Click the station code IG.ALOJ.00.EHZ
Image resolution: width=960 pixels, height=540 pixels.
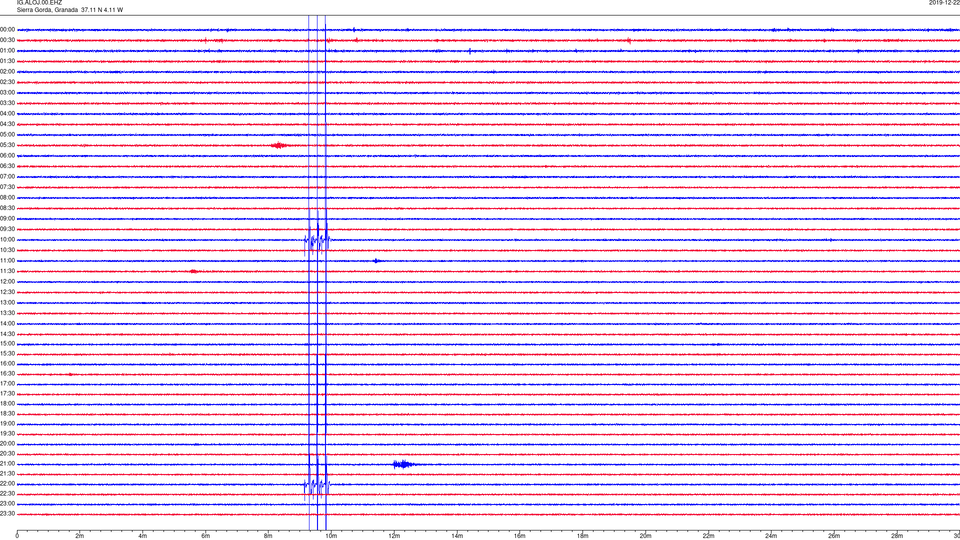(39, 3)
